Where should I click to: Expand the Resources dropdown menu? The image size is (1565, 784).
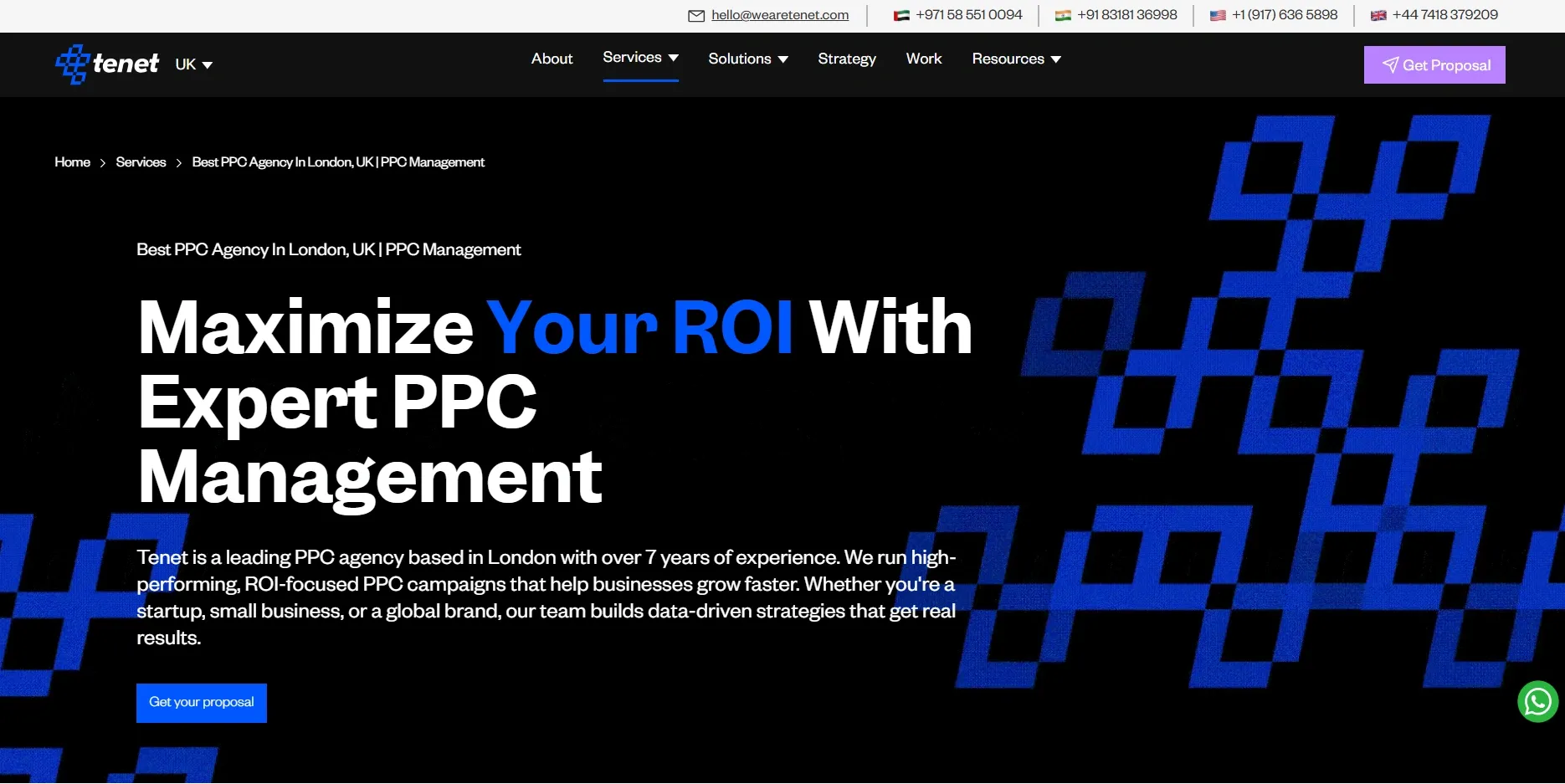(x=1016, y=59)
